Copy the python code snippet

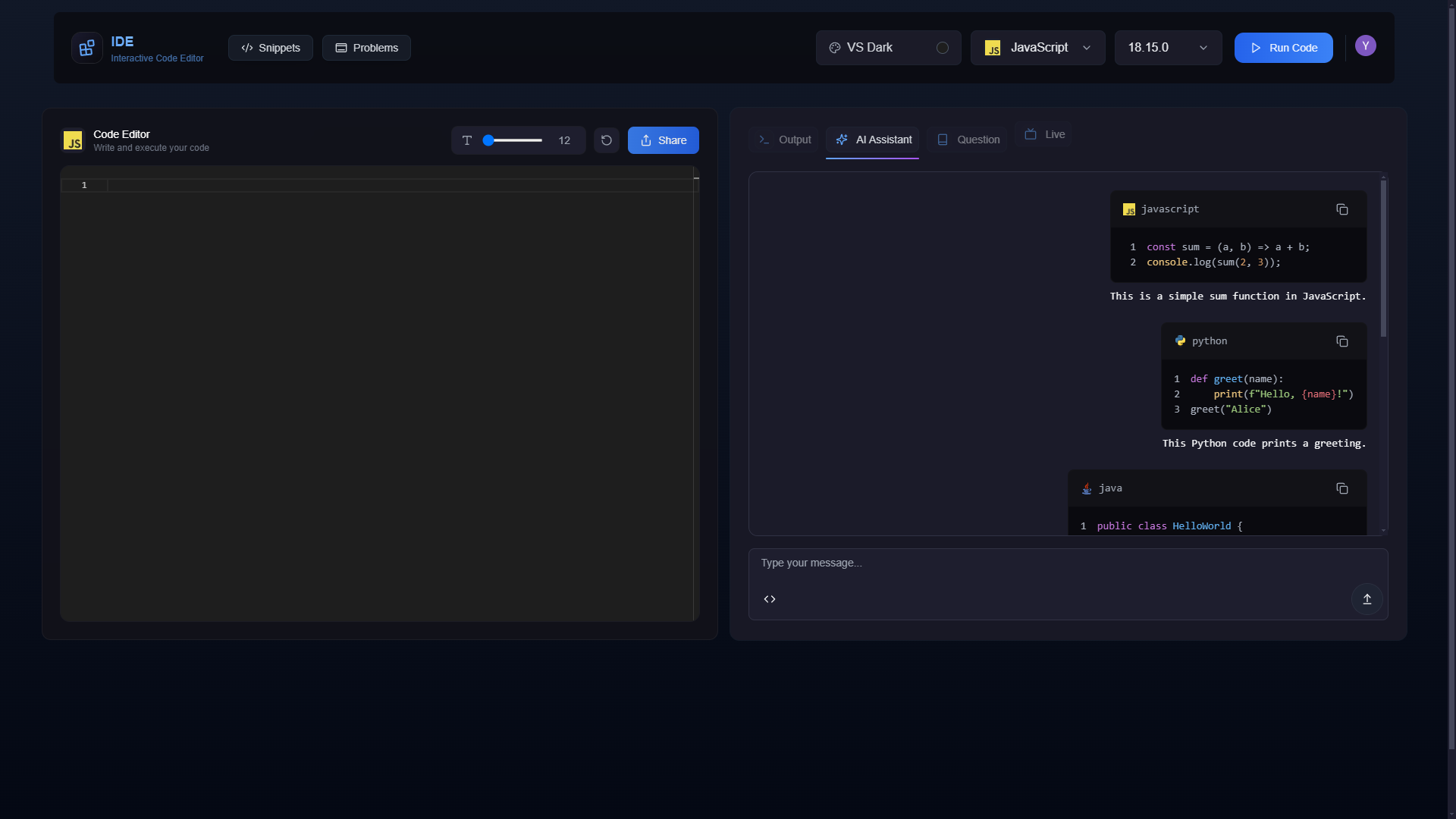[1341, 341]
